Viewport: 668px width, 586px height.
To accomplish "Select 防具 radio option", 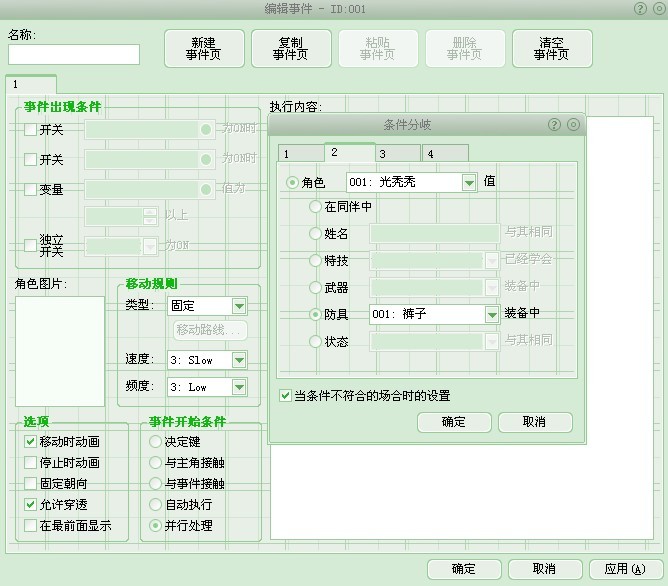I will [315, 314].
